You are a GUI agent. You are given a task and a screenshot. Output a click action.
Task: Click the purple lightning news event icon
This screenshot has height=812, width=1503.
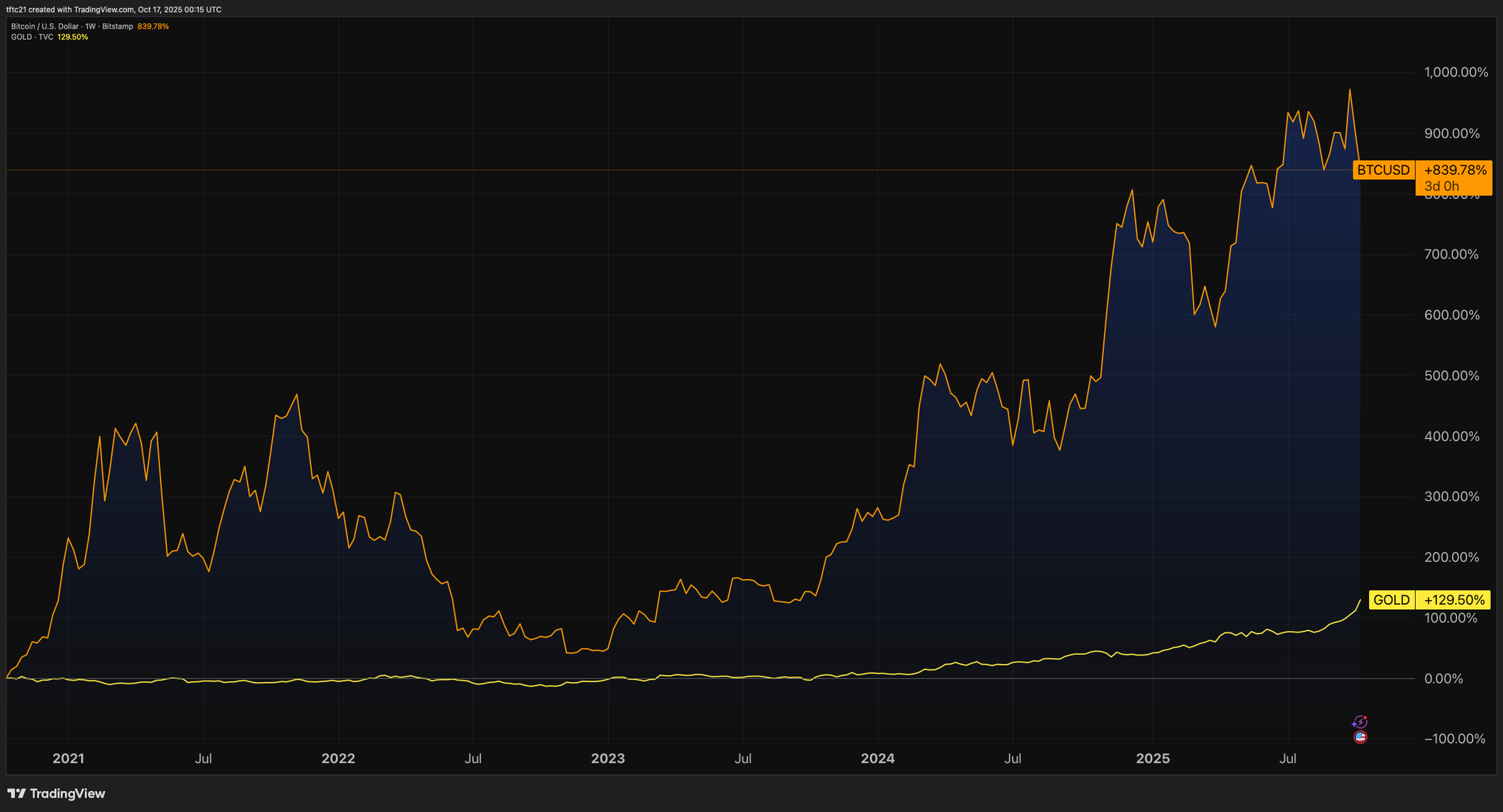click(1359, 722)
